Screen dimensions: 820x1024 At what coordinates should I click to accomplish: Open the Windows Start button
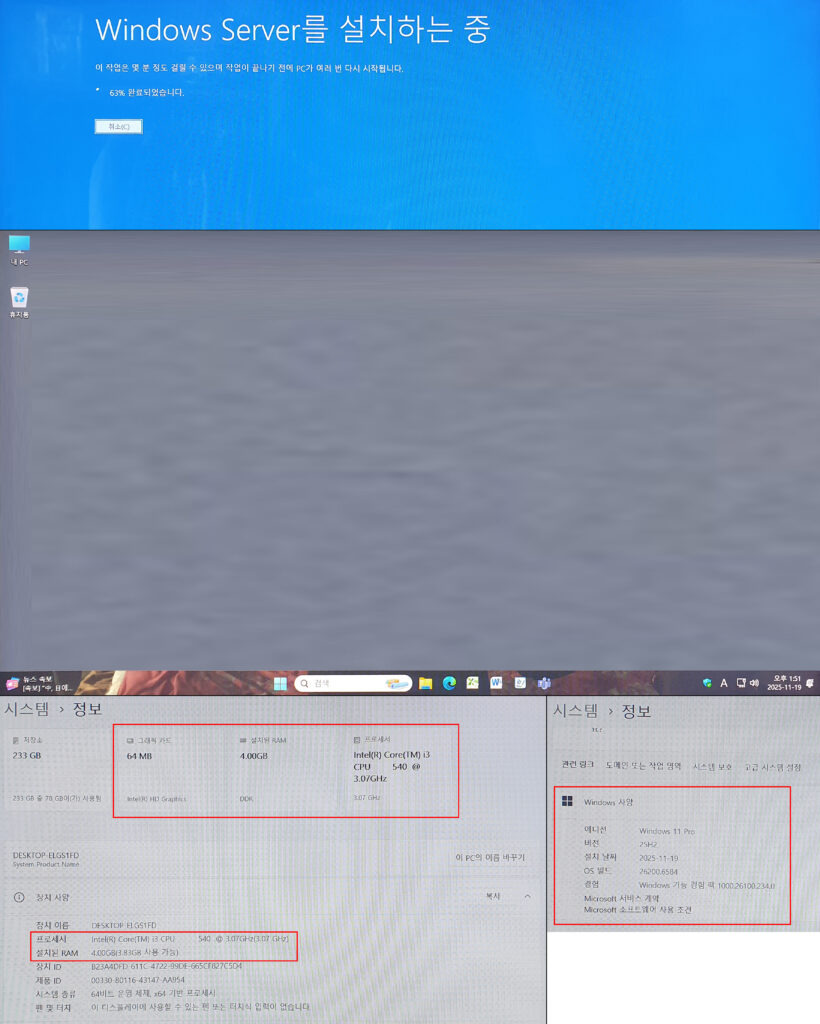[x=280, y=683]
